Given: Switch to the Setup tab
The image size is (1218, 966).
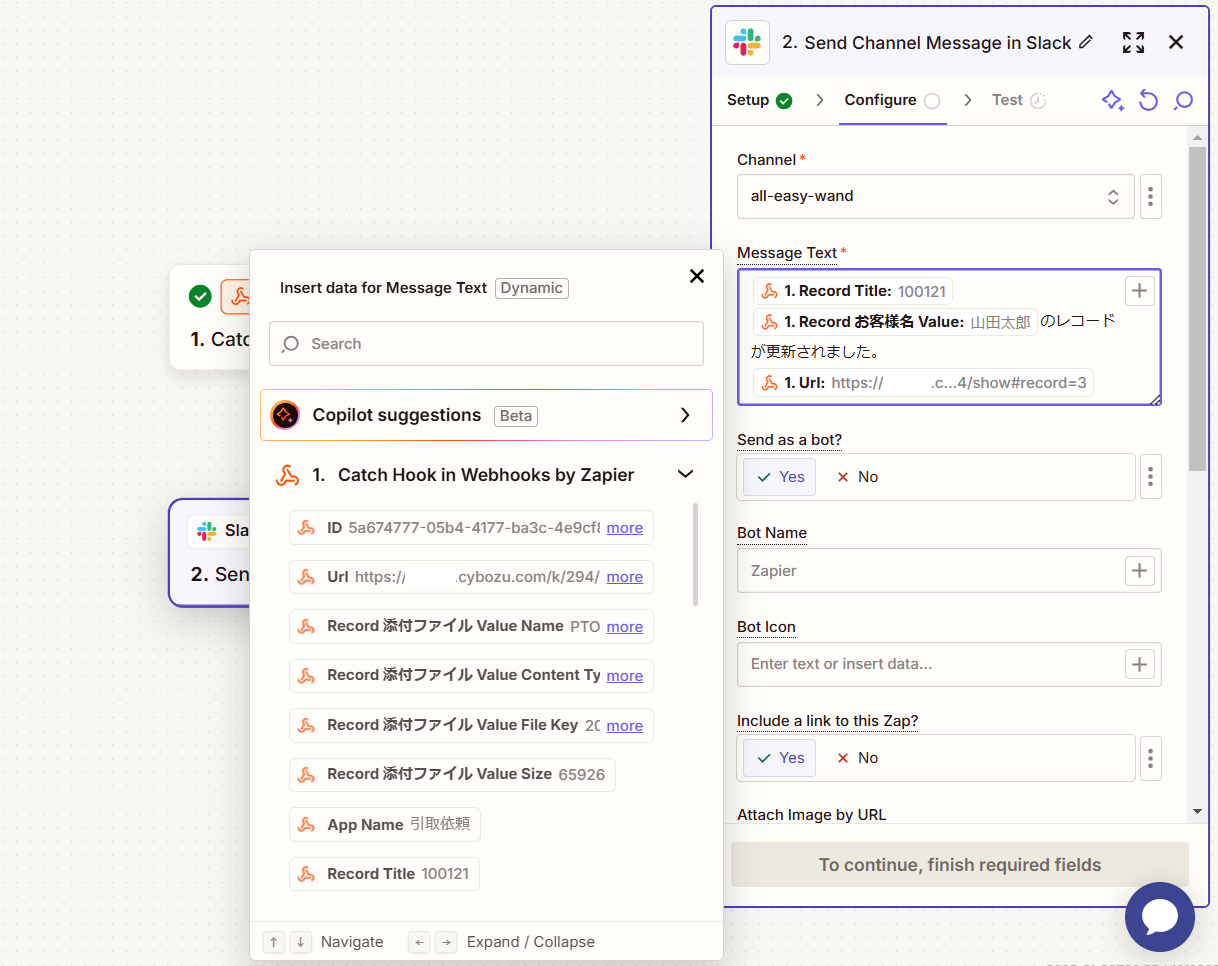Looking at the screenshot, I should (x=759, y=100).
